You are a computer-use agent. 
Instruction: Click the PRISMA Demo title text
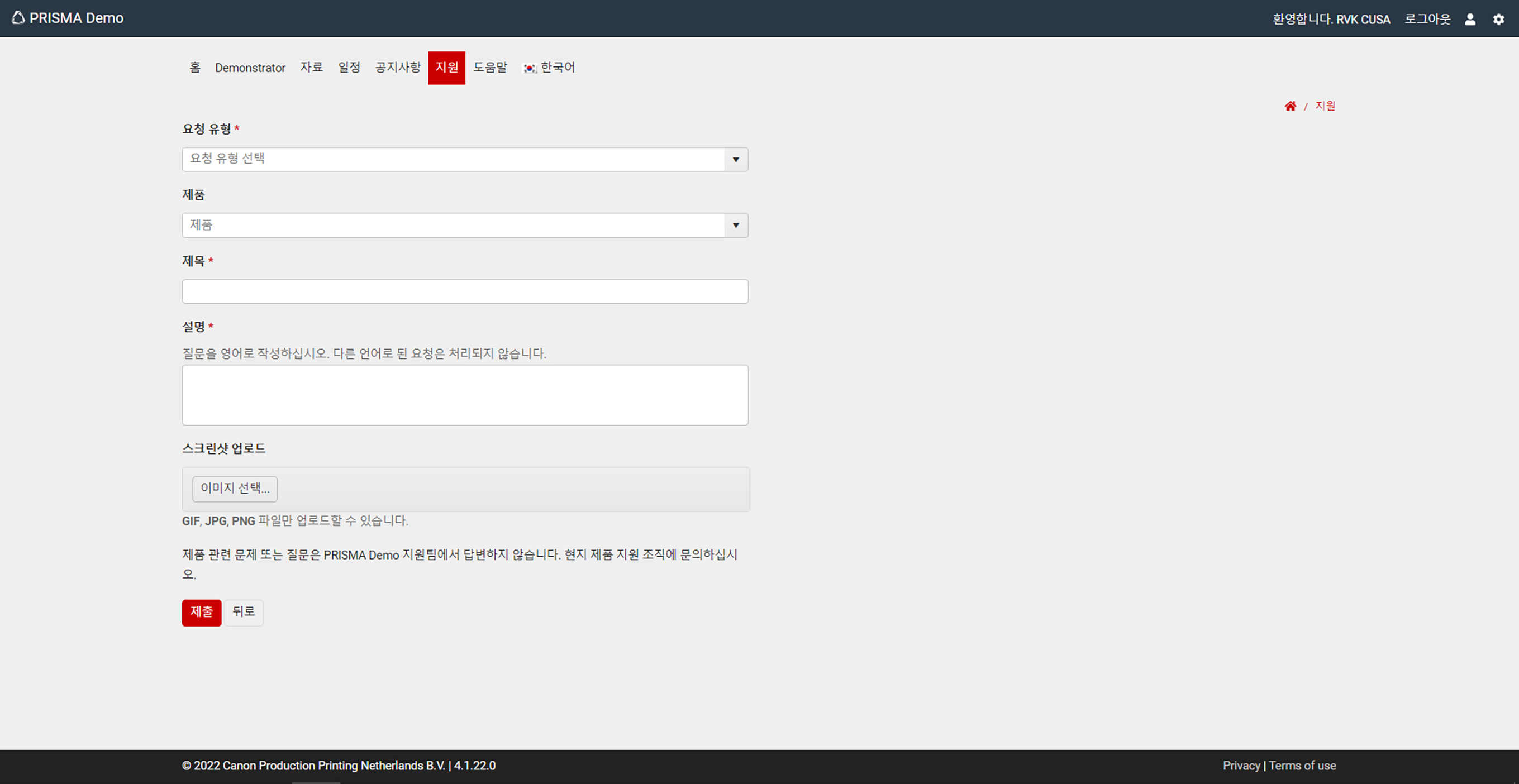(x=77, y=18)
